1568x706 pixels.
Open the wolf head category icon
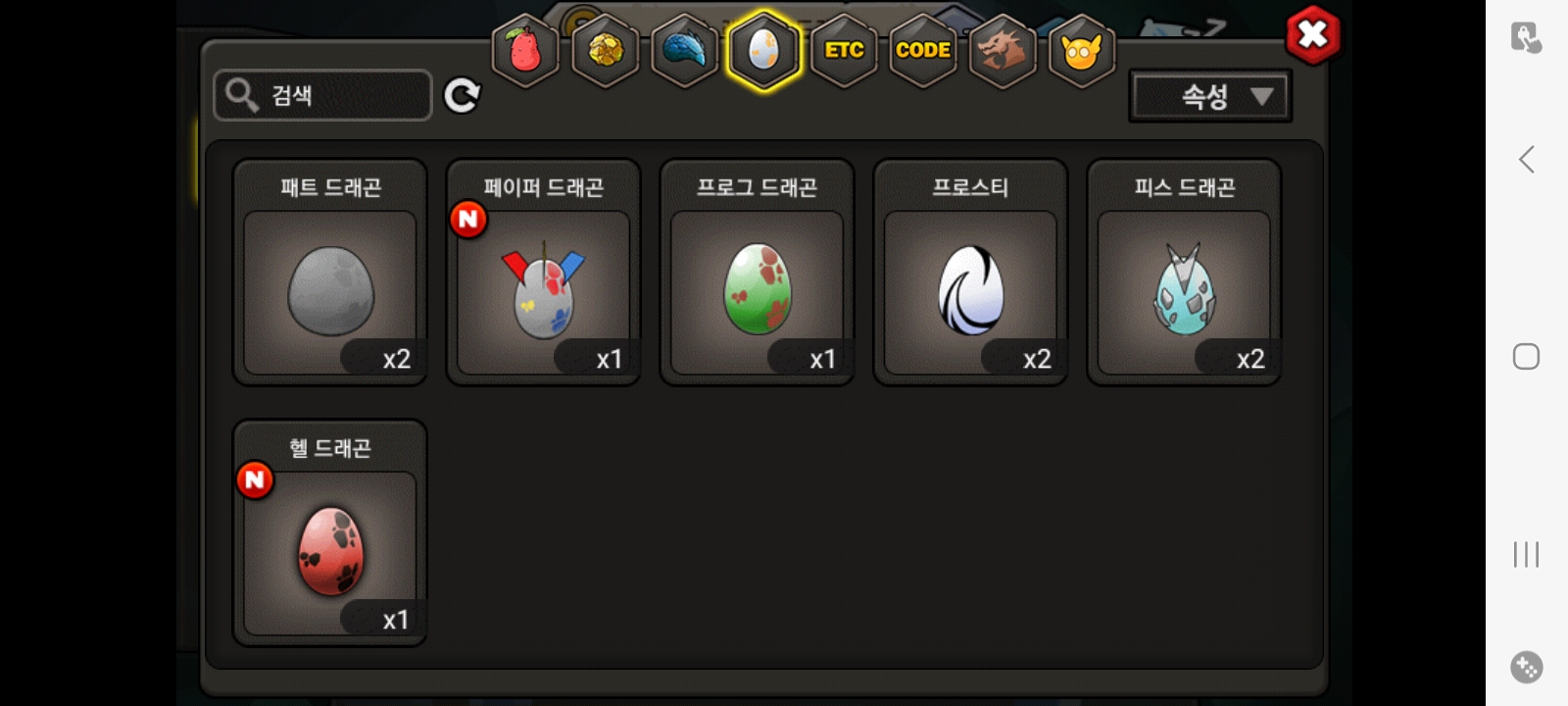[1002, 50]
